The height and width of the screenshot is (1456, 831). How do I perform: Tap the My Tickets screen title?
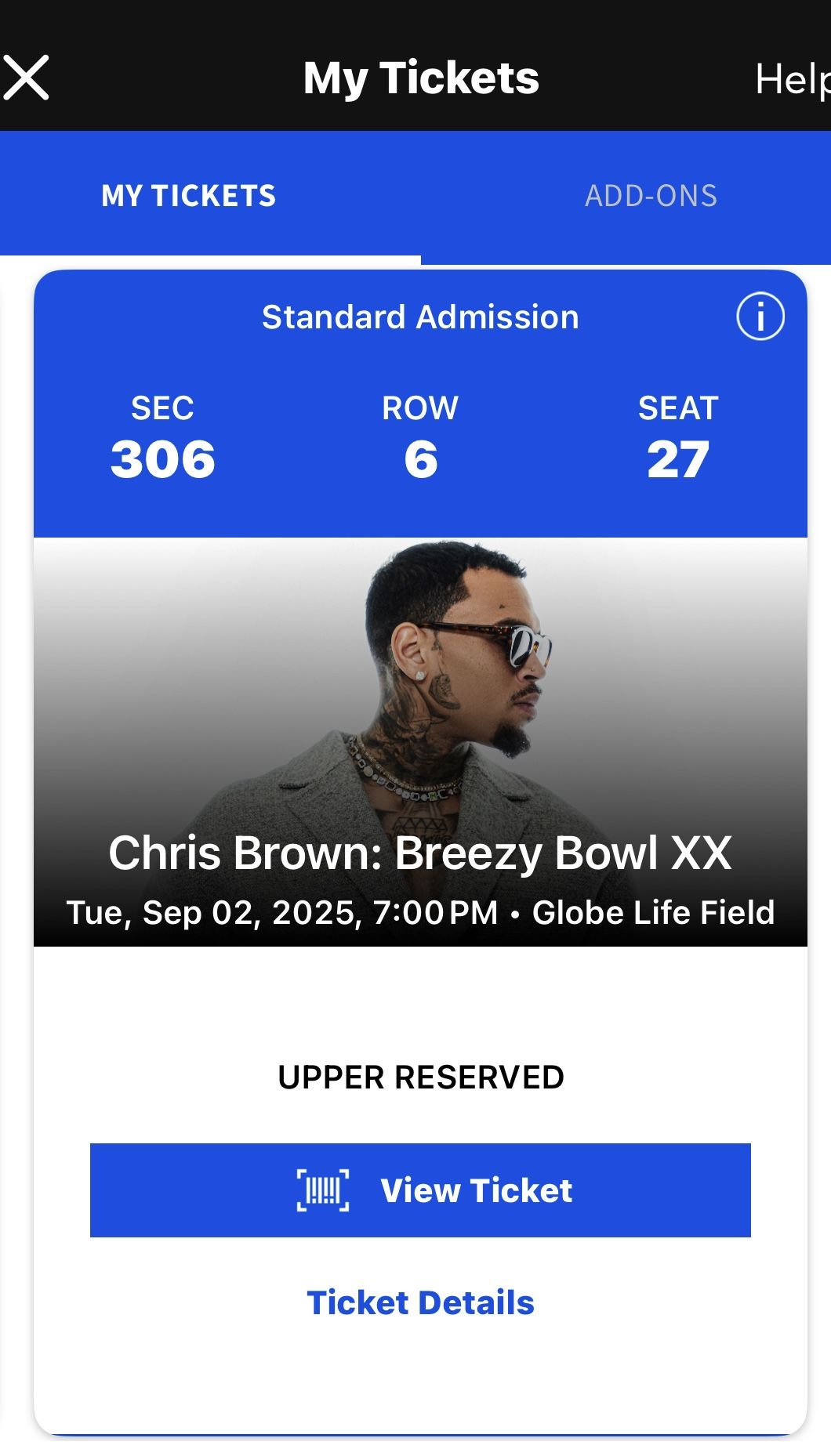(422, 78)
